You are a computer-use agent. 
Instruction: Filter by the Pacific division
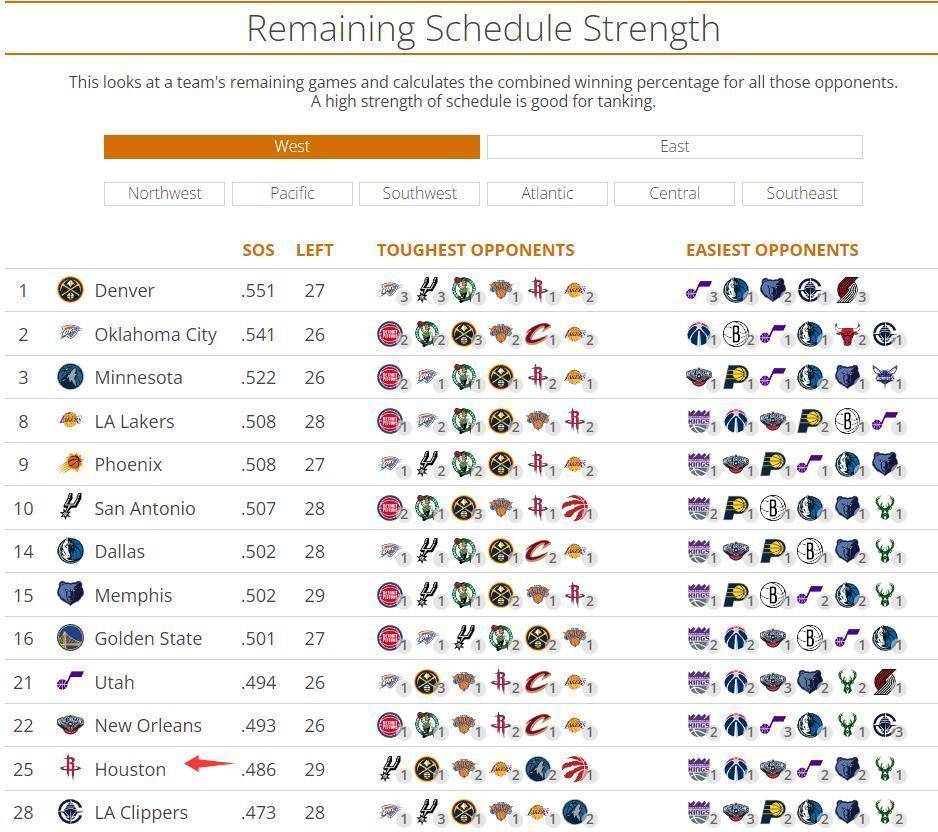tap(292, 193)
